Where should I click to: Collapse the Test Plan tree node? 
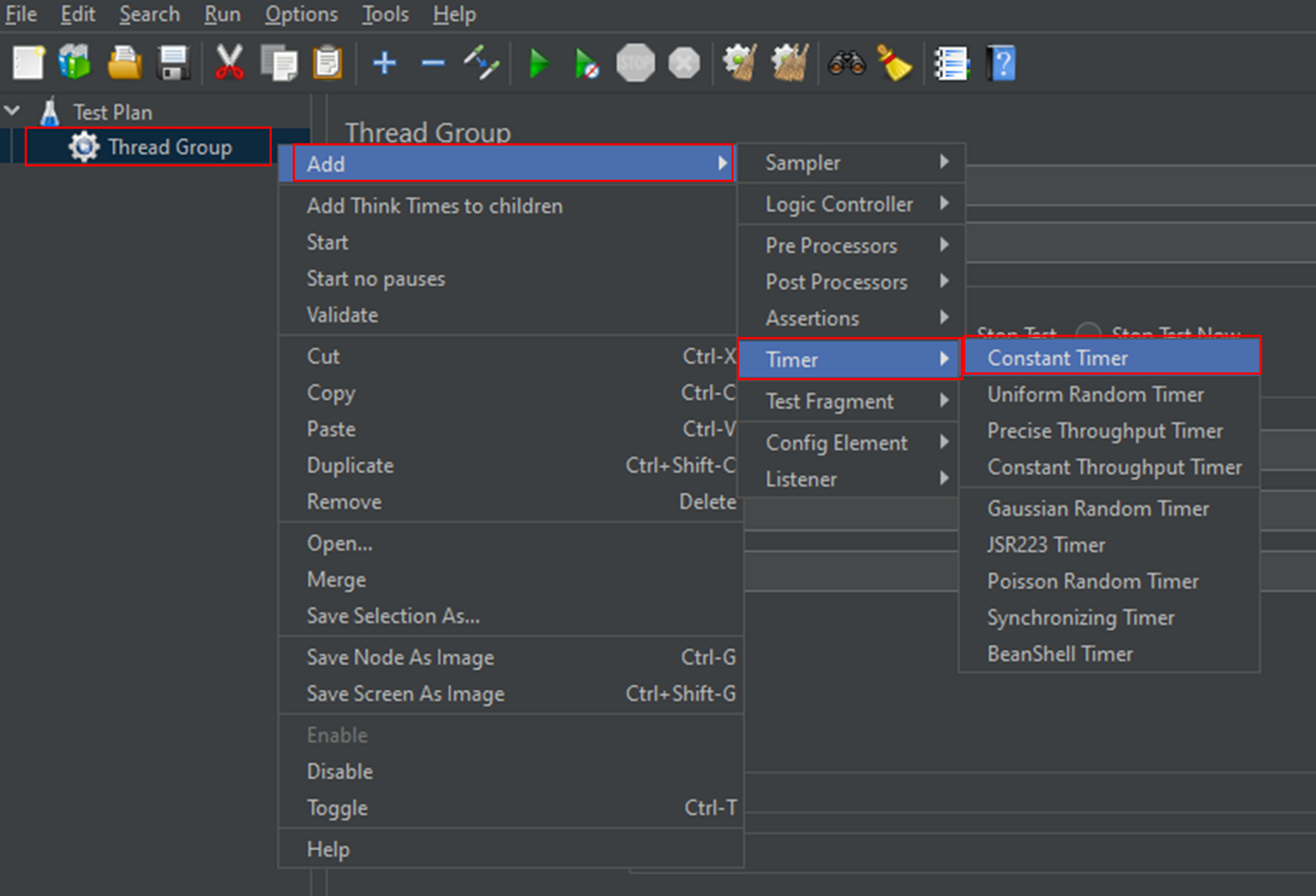click(x=13, y=111)
